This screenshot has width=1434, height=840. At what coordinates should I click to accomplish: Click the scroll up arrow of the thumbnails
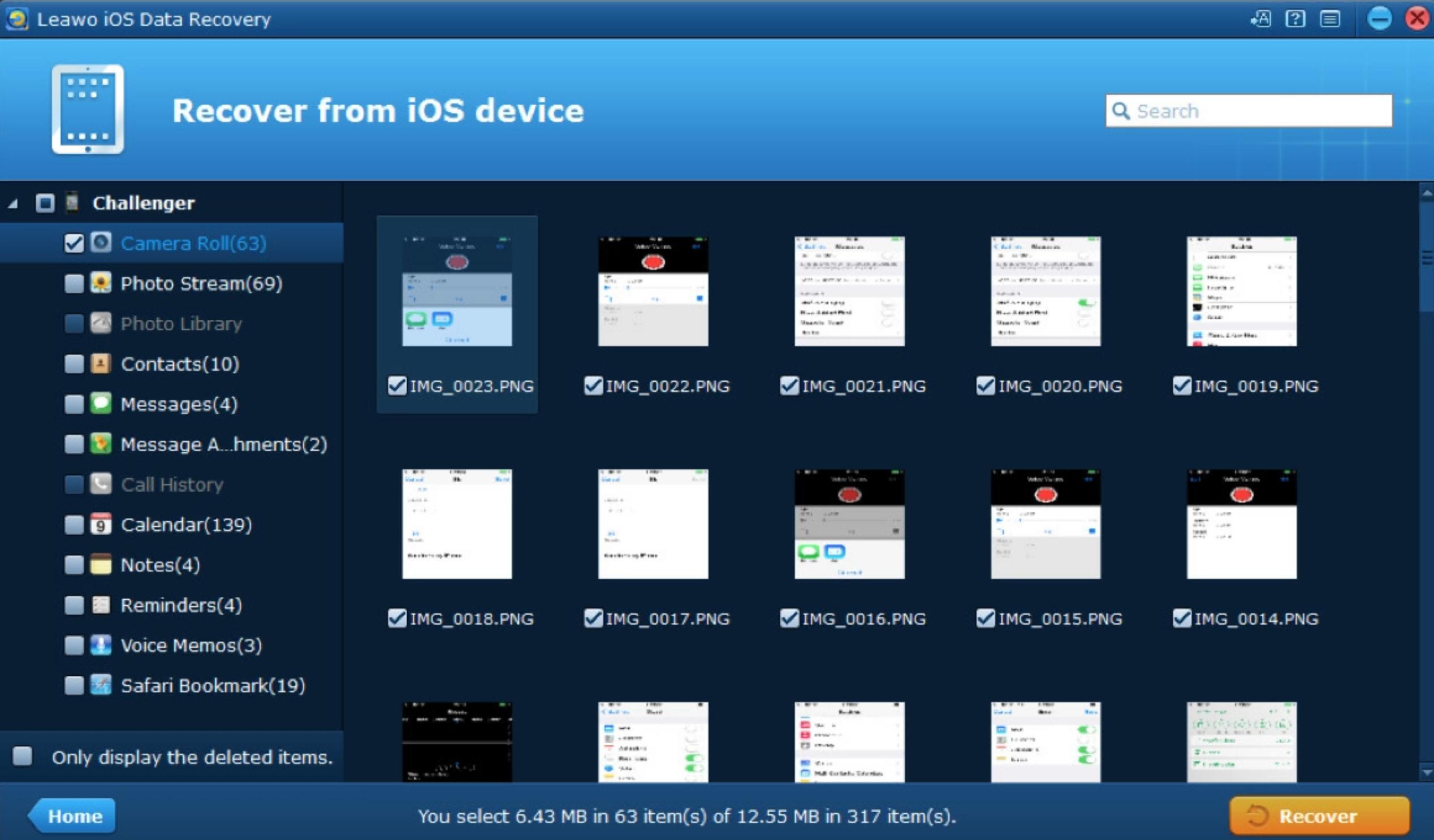click(1426, 193)
